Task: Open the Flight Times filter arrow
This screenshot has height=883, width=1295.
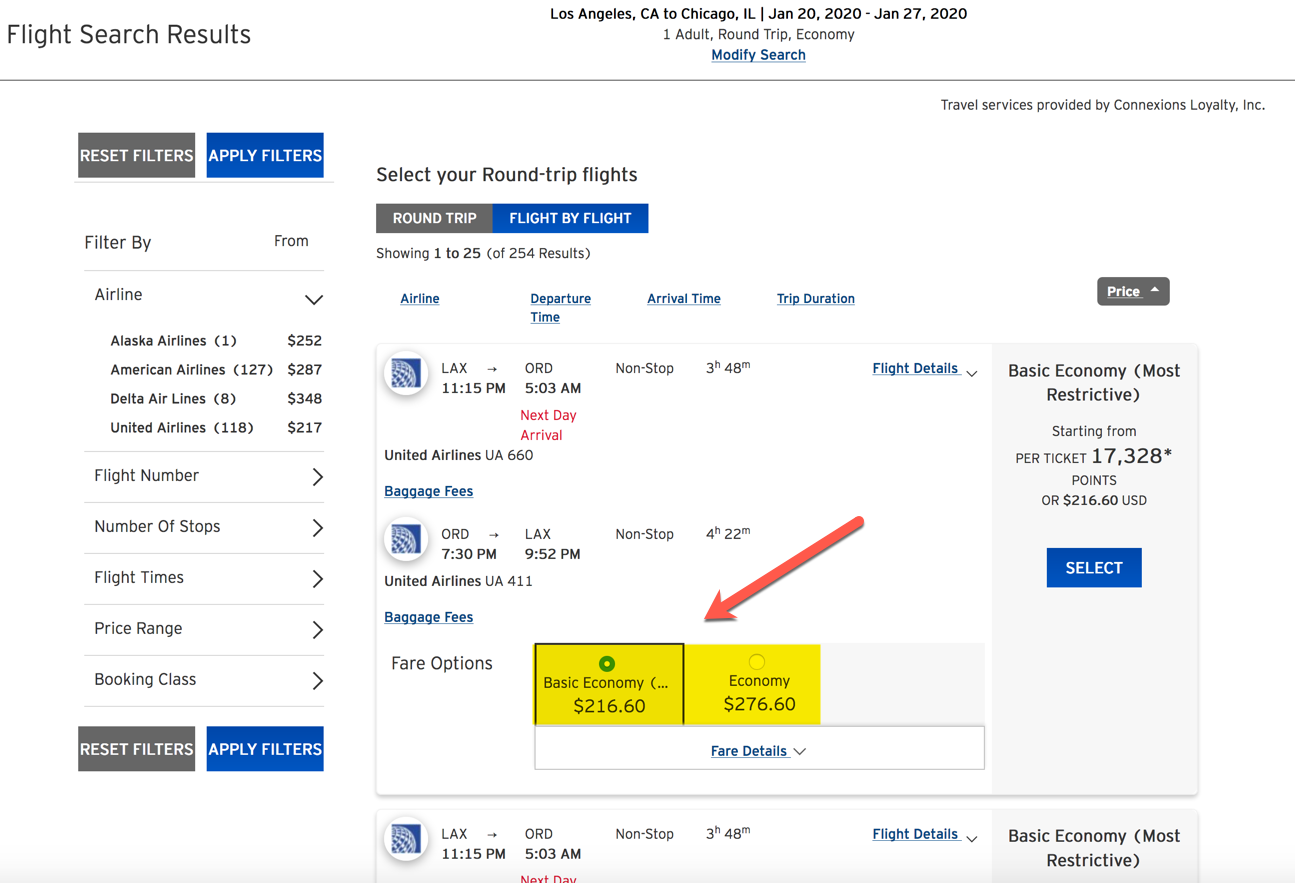Action: point(318,579)
